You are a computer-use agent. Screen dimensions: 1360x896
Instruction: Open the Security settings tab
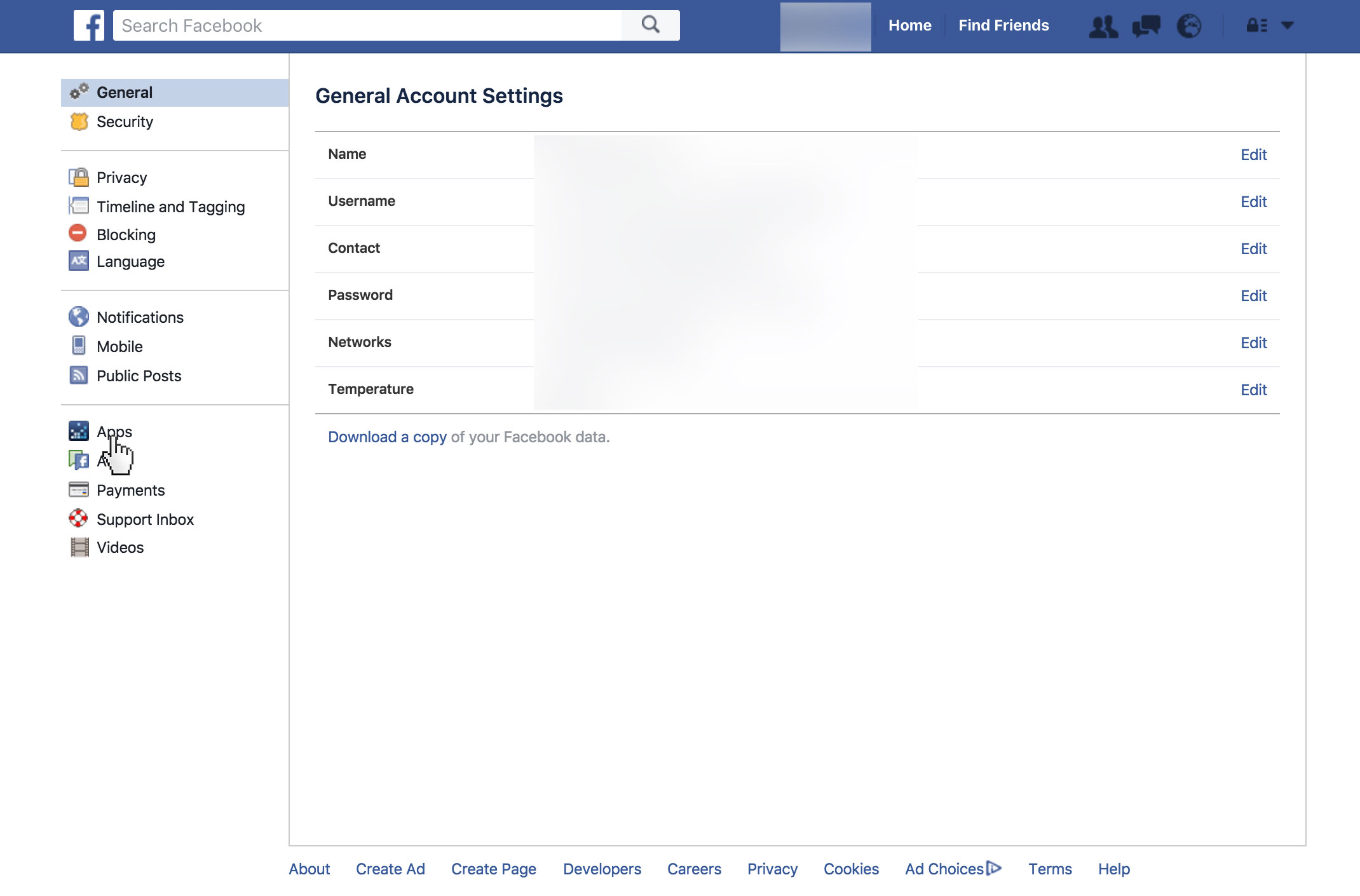click(x=125, y=121)
